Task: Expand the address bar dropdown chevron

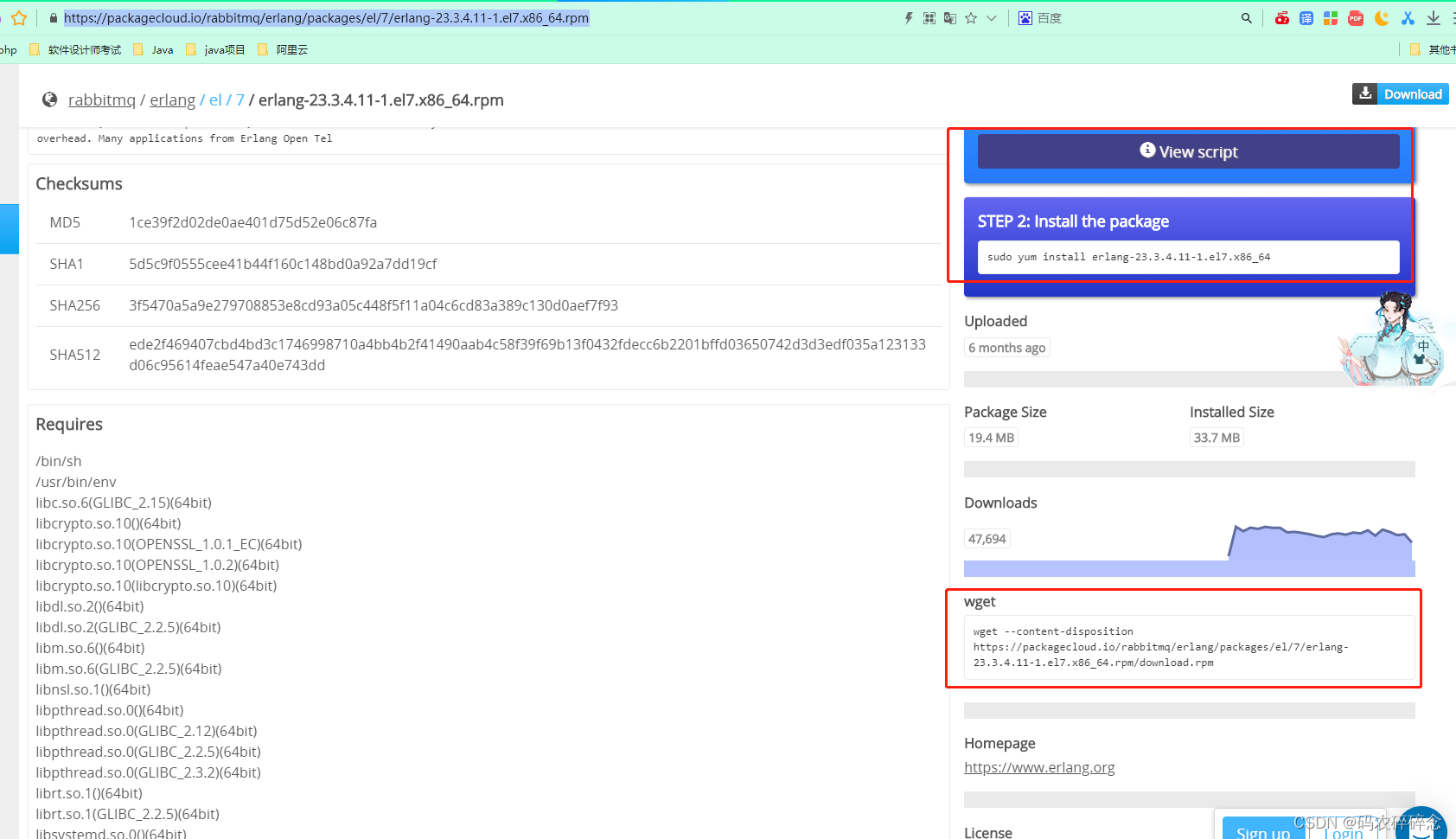Action: tap(992, 18)
